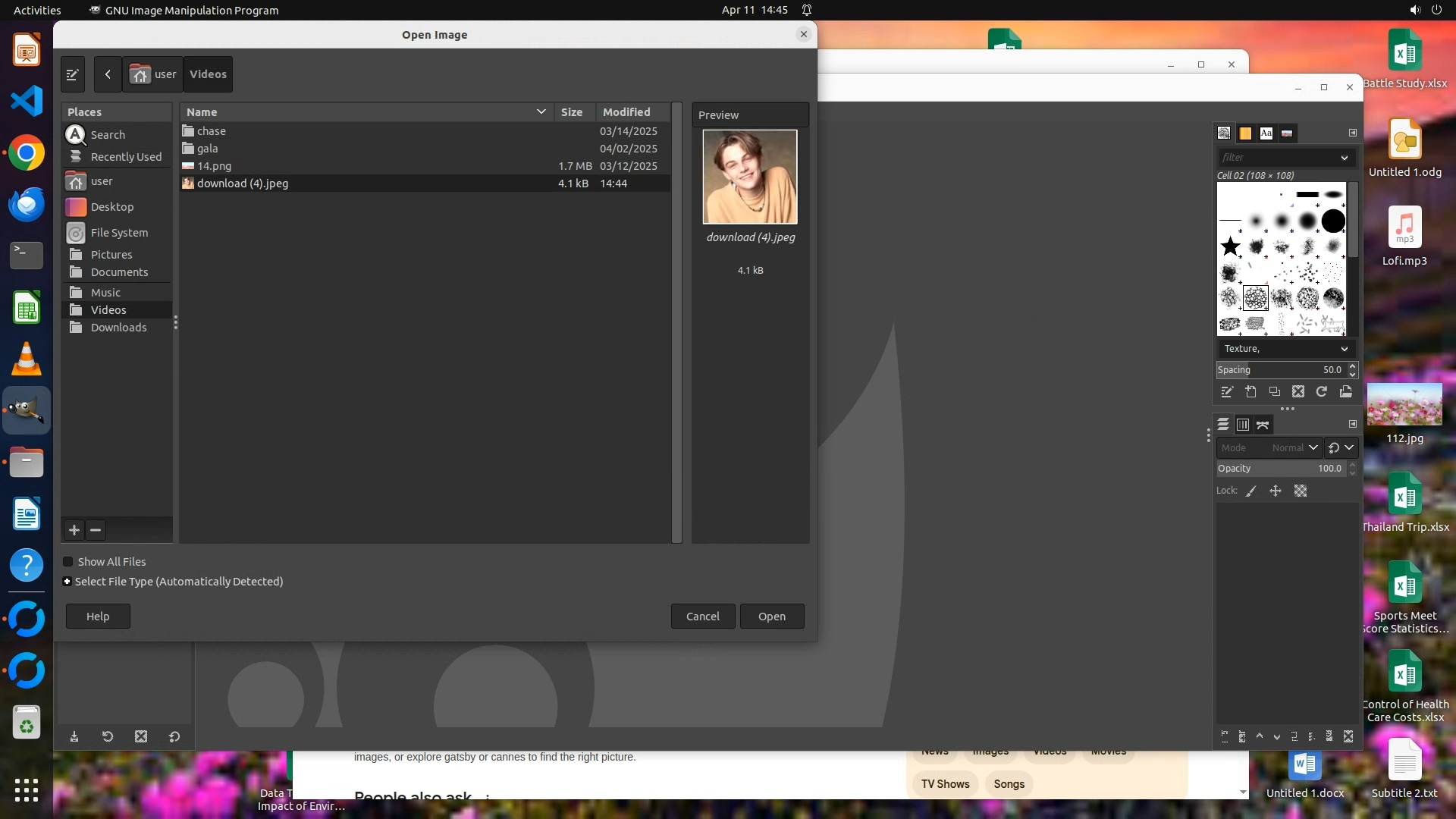Select Videos in the path bar

click(208, 74)
